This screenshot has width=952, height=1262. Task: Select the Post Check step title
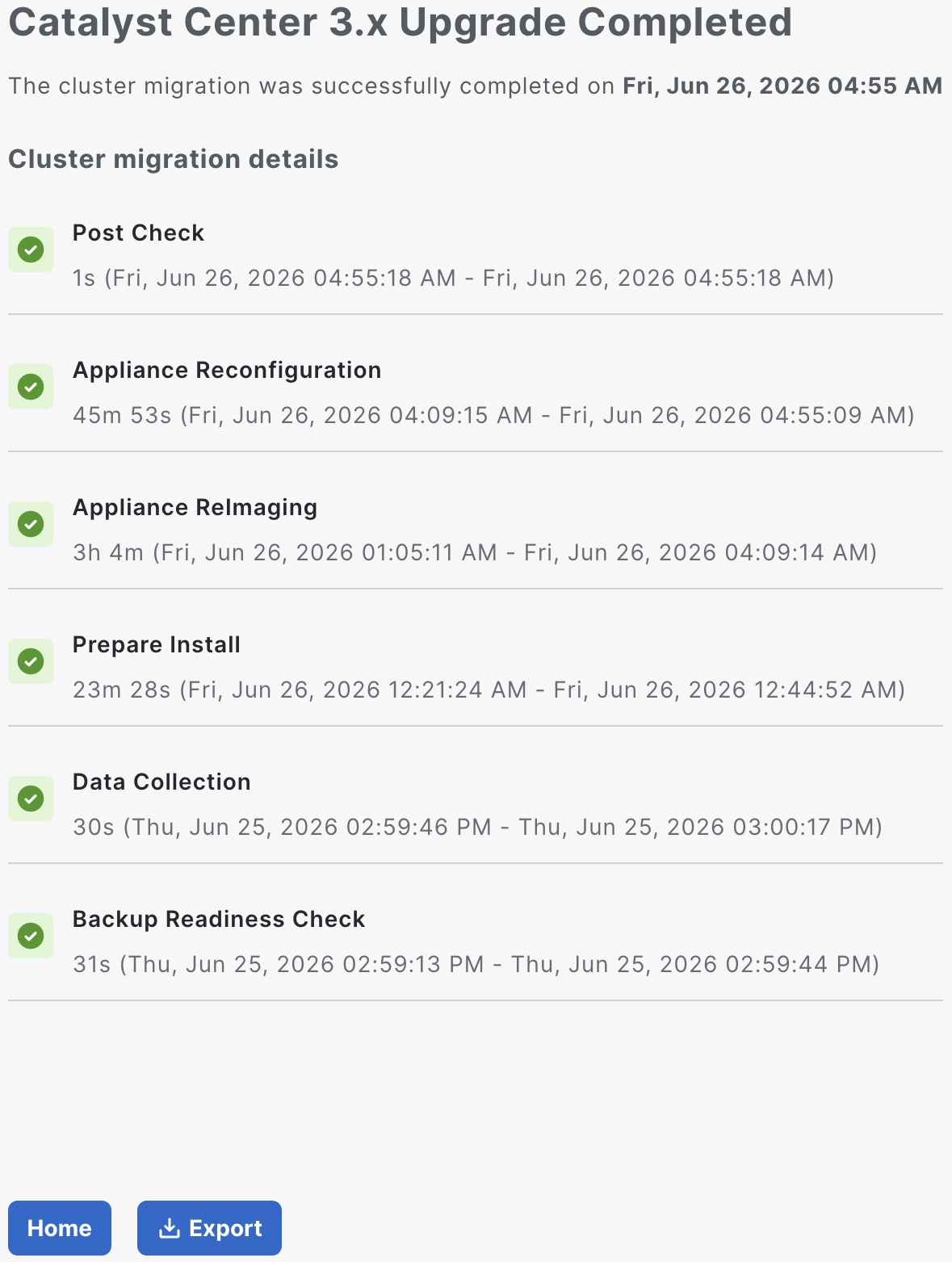pyautogui.click(x=138, y=233)
